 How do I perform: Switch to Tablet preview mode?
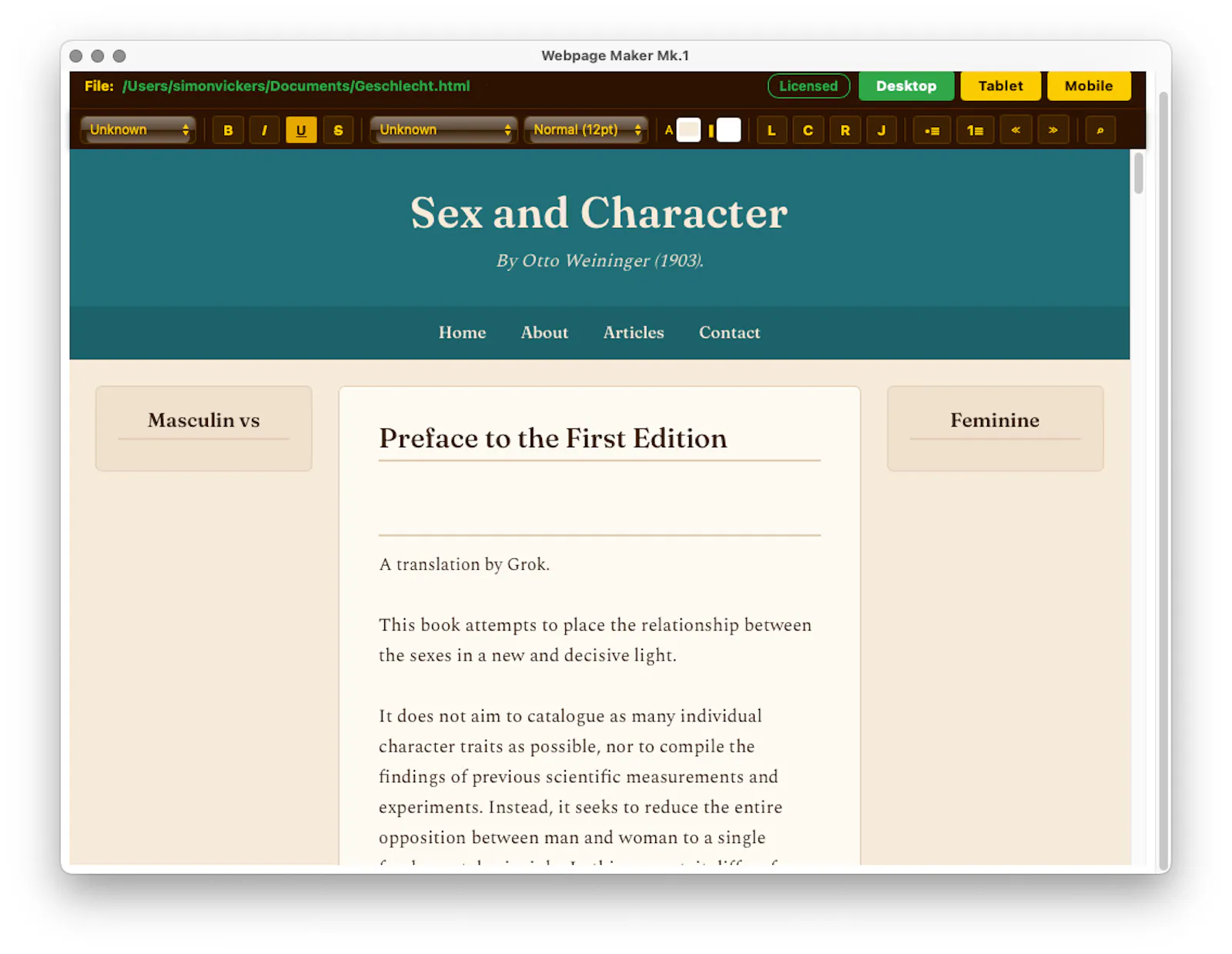point(1000,86)
